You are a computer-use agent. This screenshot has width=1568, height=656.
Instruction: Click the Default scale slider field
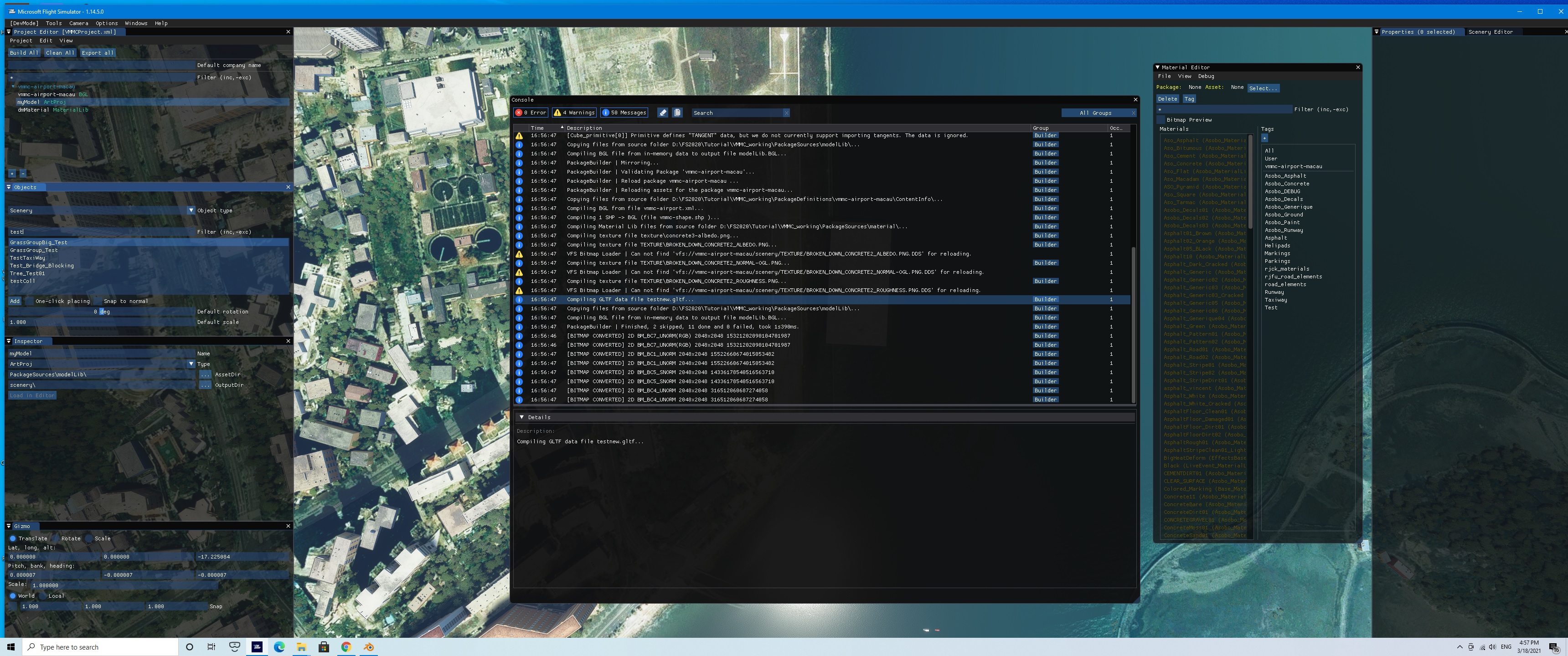[x=102, y=323]
